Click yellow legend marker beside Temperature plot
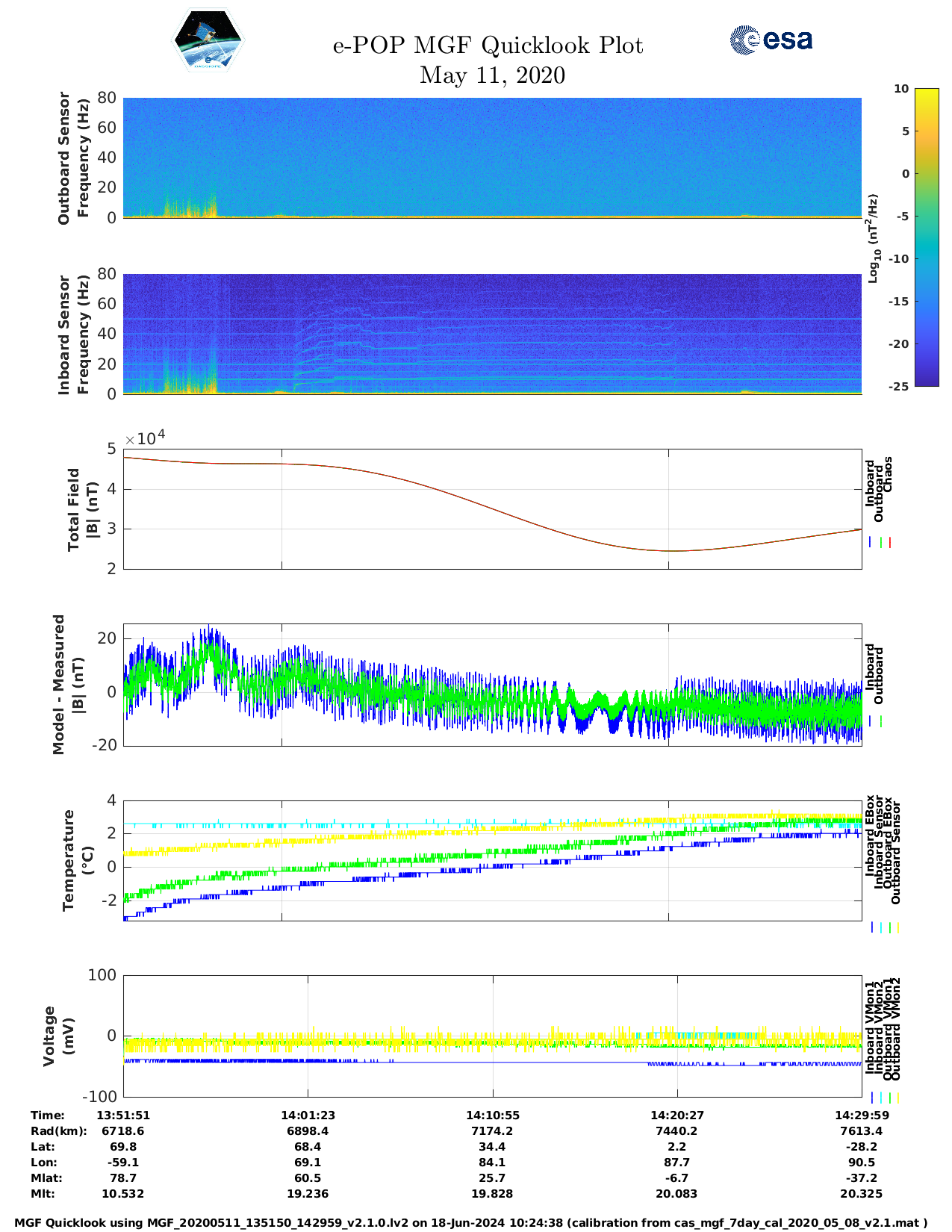 [x=897, y=927]
